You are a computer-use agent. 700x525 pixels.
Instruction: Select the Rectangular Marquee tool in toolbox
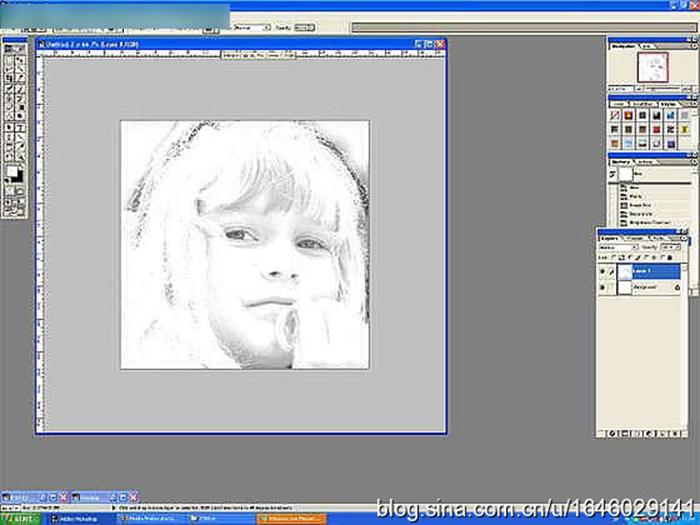pos(9,60)
